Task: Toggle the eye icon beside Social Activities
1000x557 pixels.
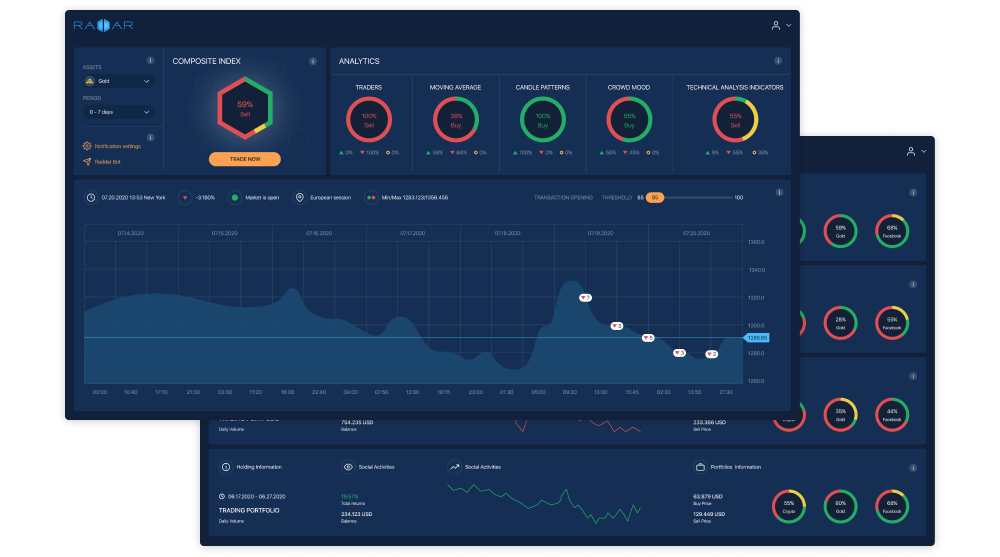Action: coord(348,467)
